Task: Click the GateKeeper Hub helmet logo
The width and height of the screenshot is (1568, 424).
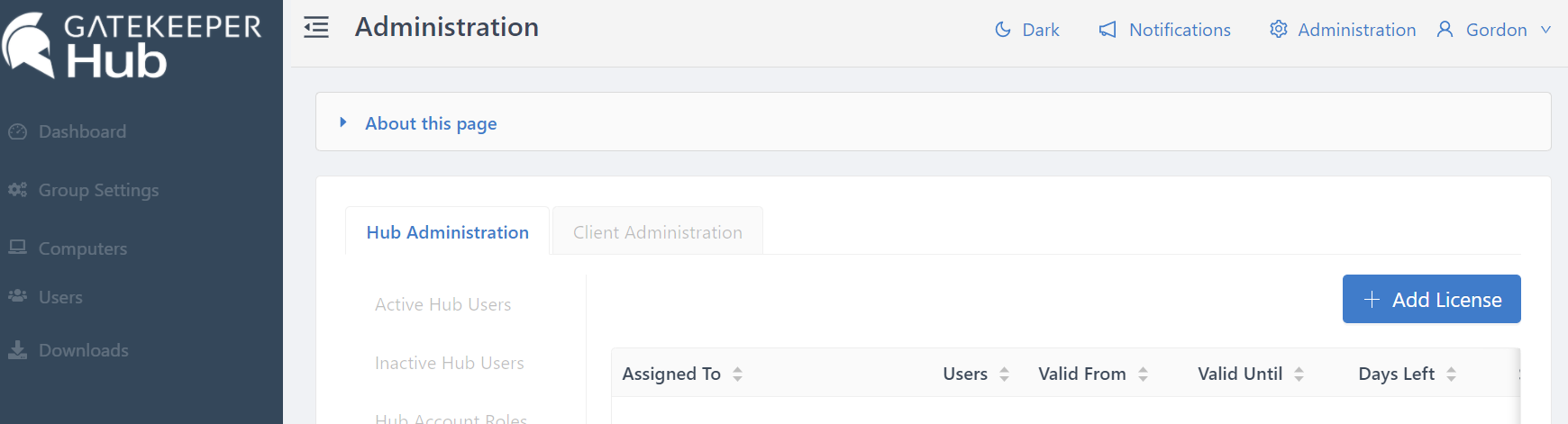Action: tap(29, 45)
